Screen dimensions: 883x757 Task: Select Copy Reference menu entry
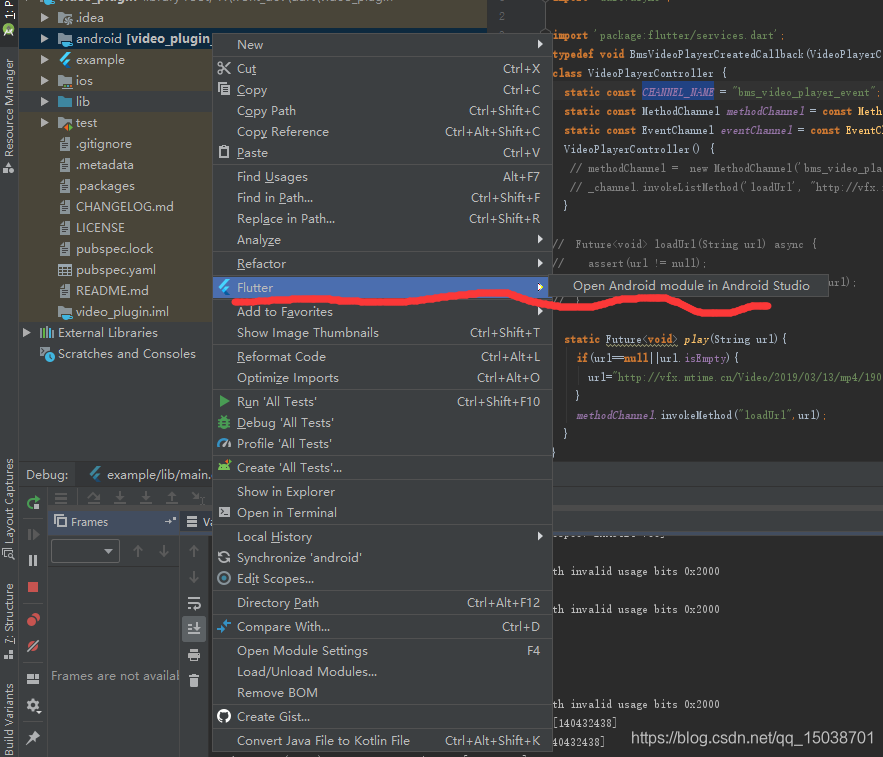point(382,132)
